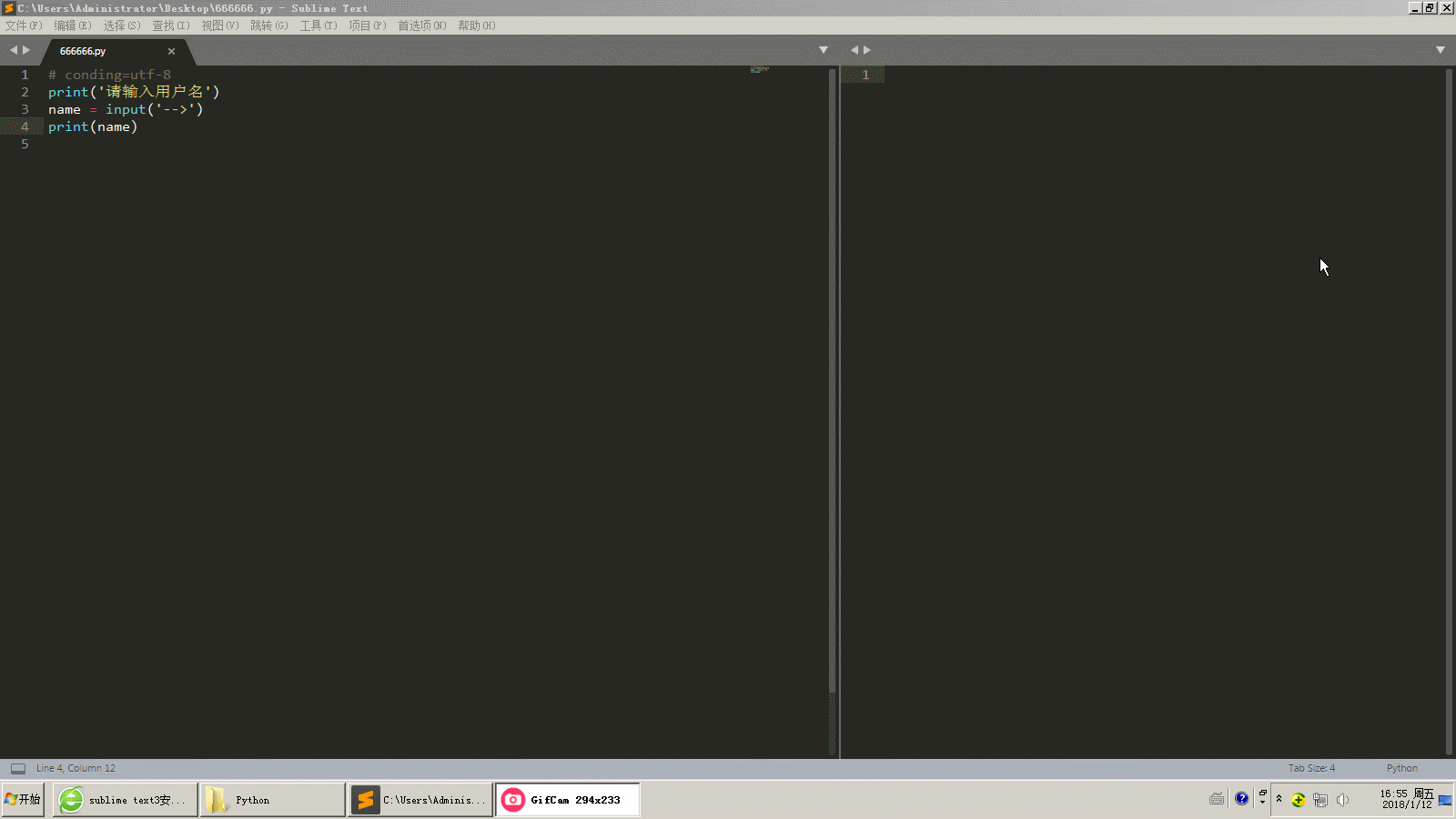
Task: Open the 文件(F) menu
Action: [x=22, y=25]
